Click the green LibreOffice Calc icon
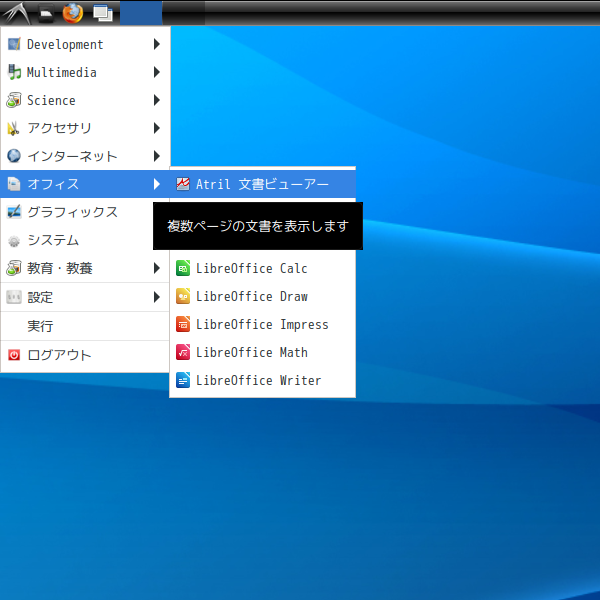This screenshot has width=600, height=600. click(x=183, y=268)
